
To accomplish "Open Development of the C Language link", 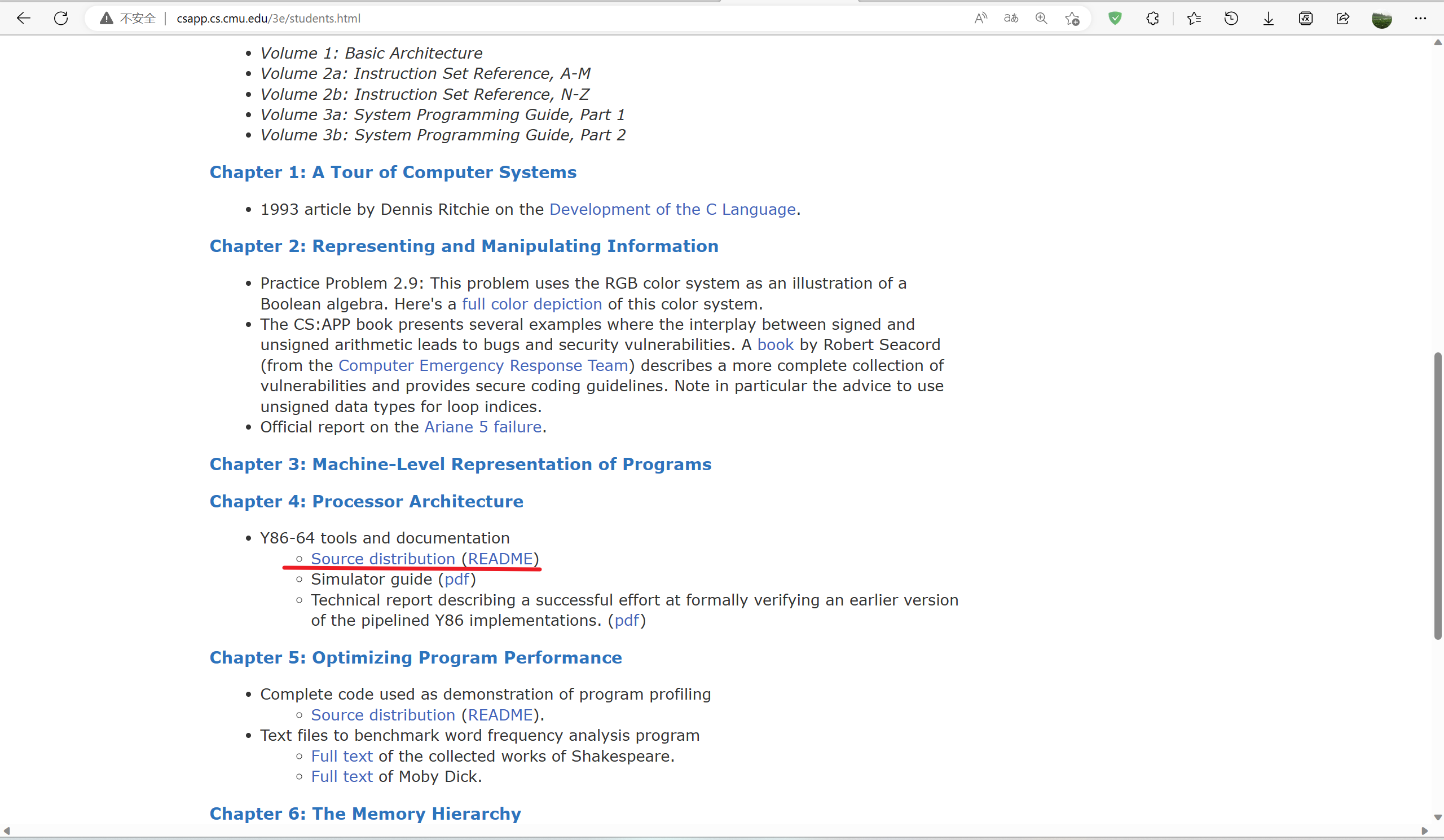I will [672, 210].
